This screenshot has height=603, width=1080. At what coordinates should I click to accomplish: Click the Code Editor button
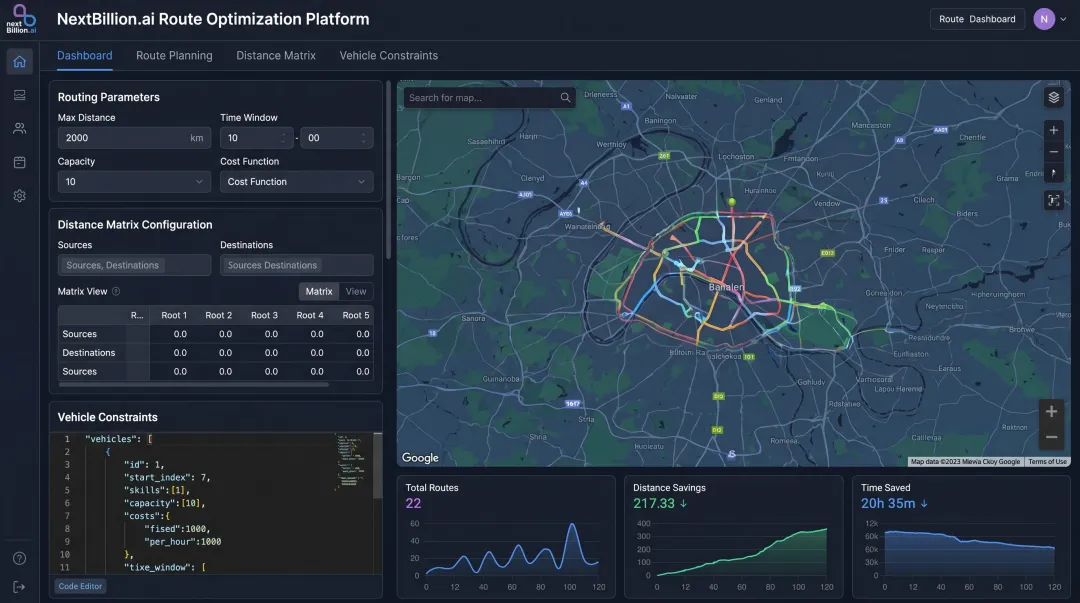[x=80, y=586]
